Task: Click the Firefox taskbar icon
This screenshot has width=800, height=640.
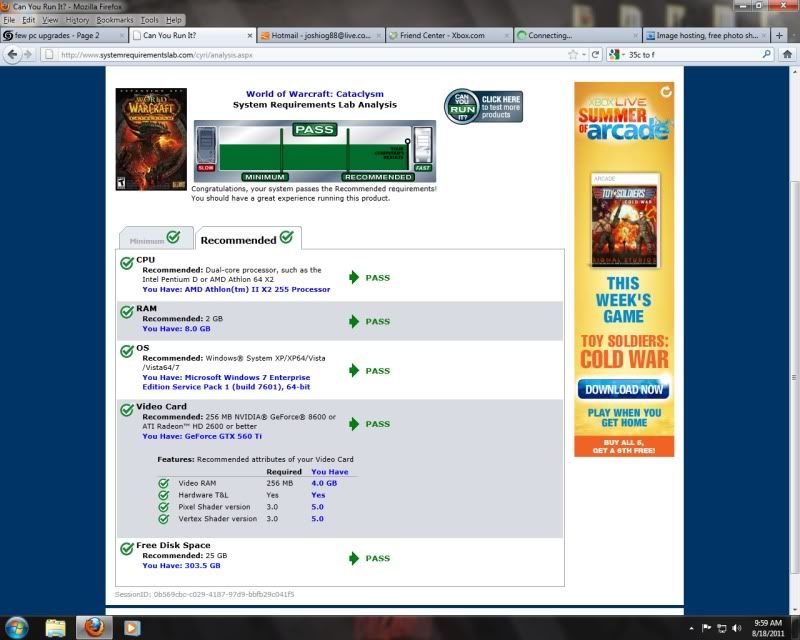Action: pyautogui.click(x=94, y=627)
